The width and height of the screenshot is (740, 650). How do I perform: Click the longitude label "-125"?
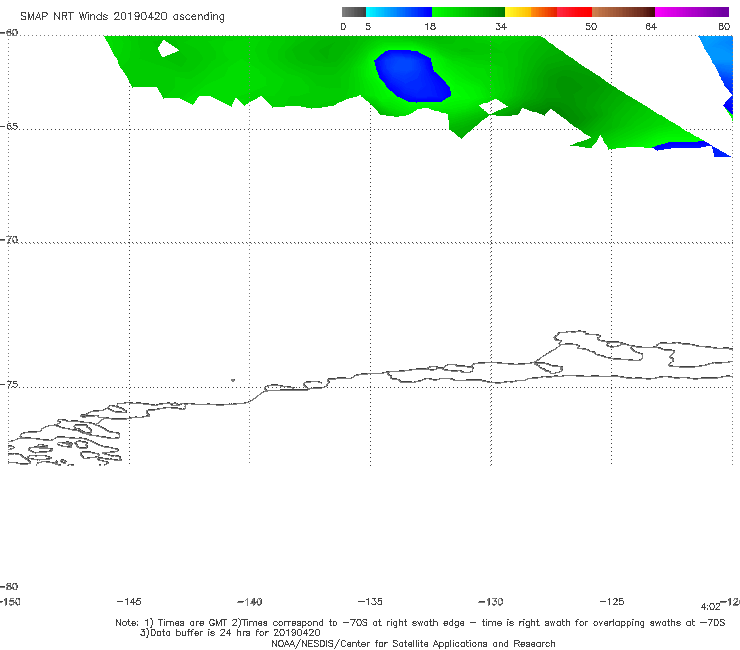[x=612, y=602]
